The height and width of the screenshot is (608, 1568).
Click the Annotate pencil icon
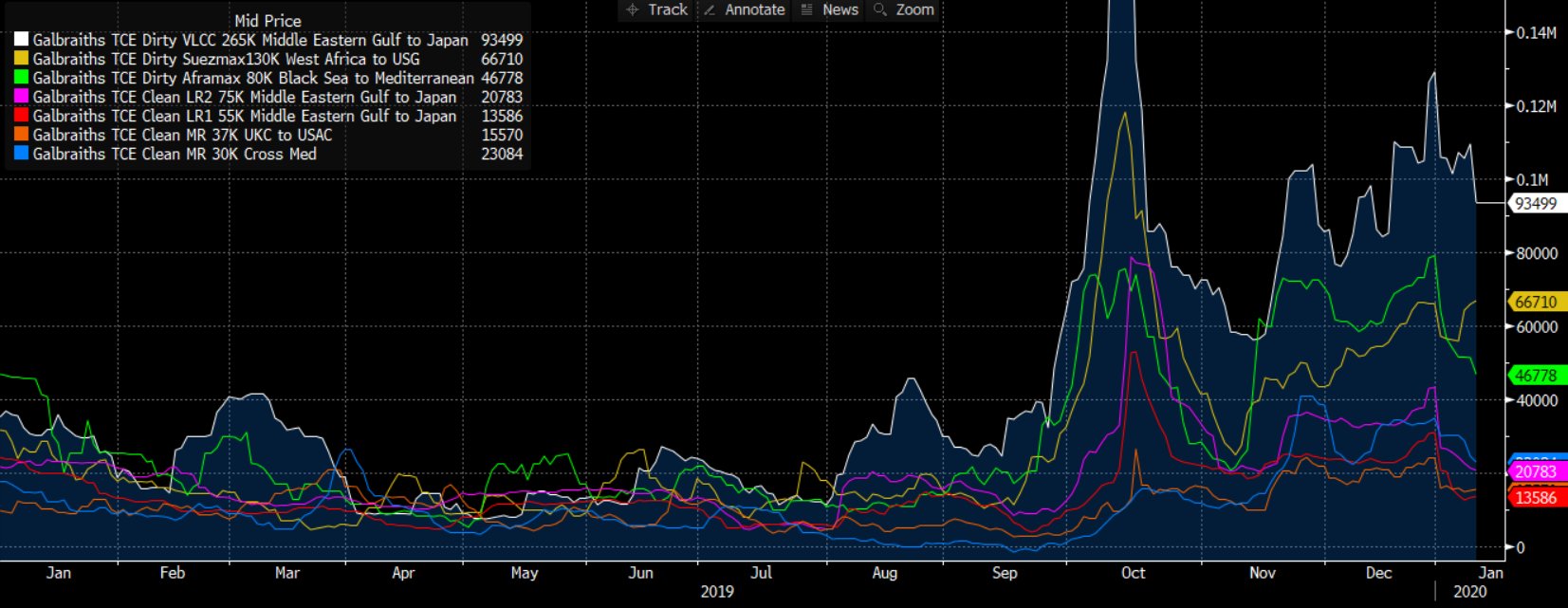pyautogui.click(x=709, y=9)
